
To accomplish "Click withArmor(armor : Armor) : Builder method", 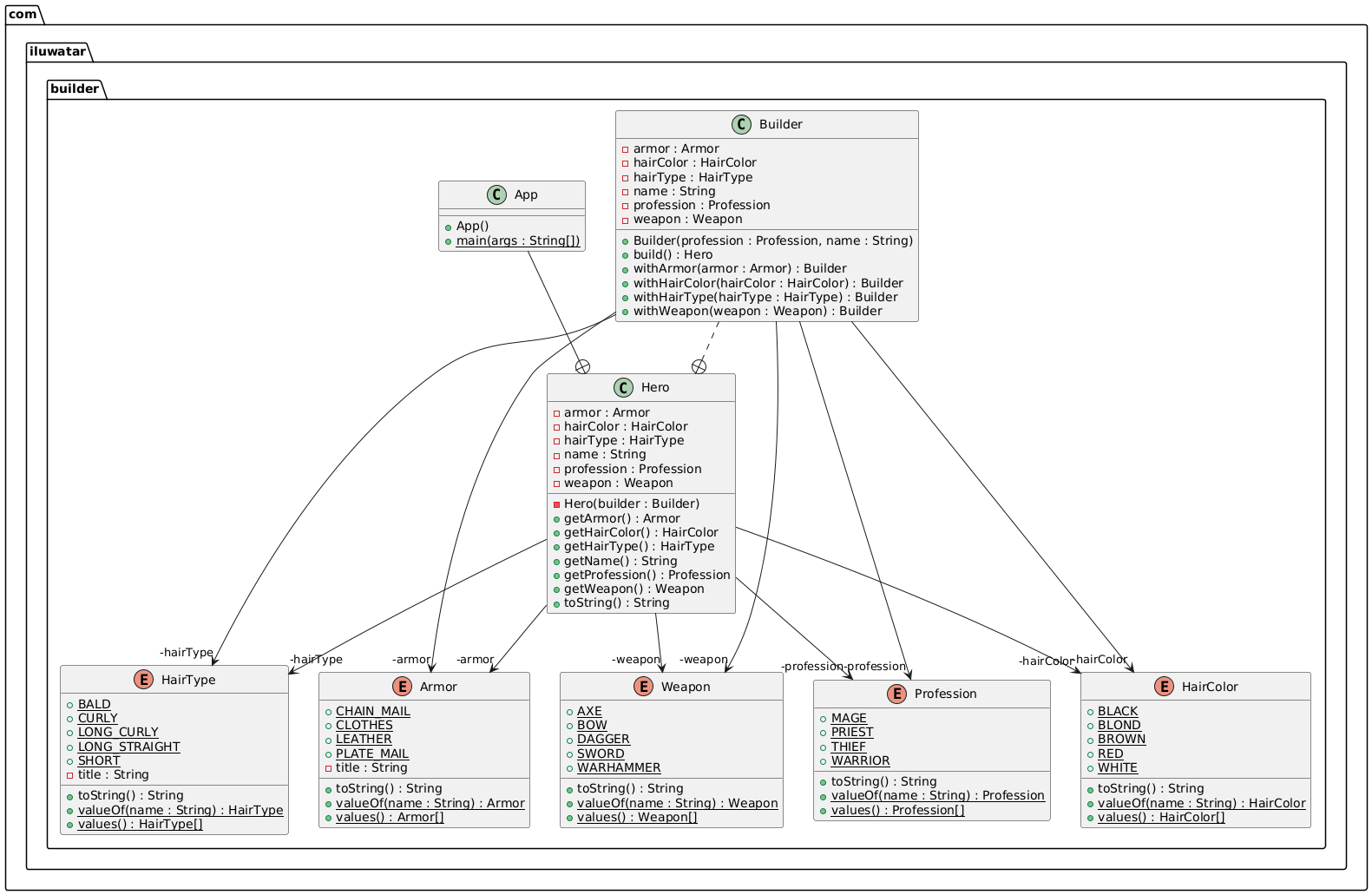I will point(740,269).
